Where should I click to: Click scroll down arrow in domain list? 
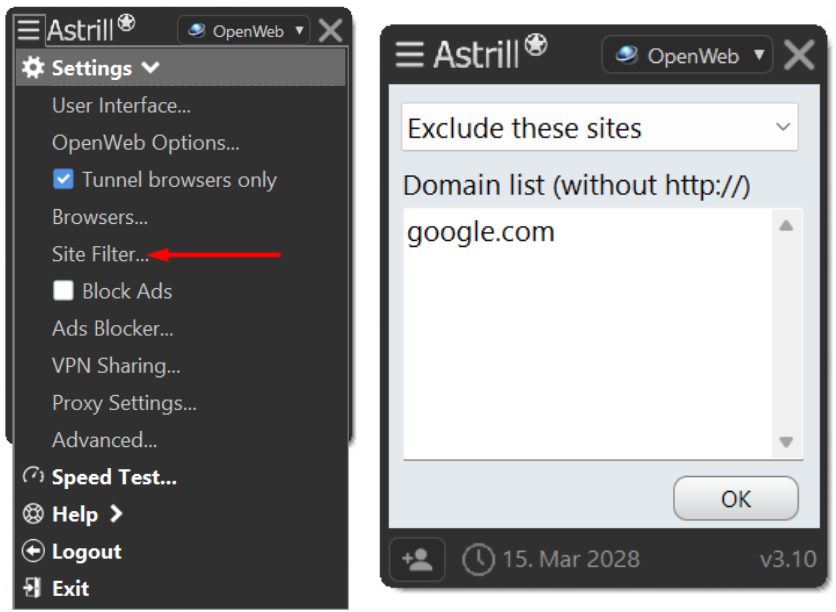click(x=786, y=441)
